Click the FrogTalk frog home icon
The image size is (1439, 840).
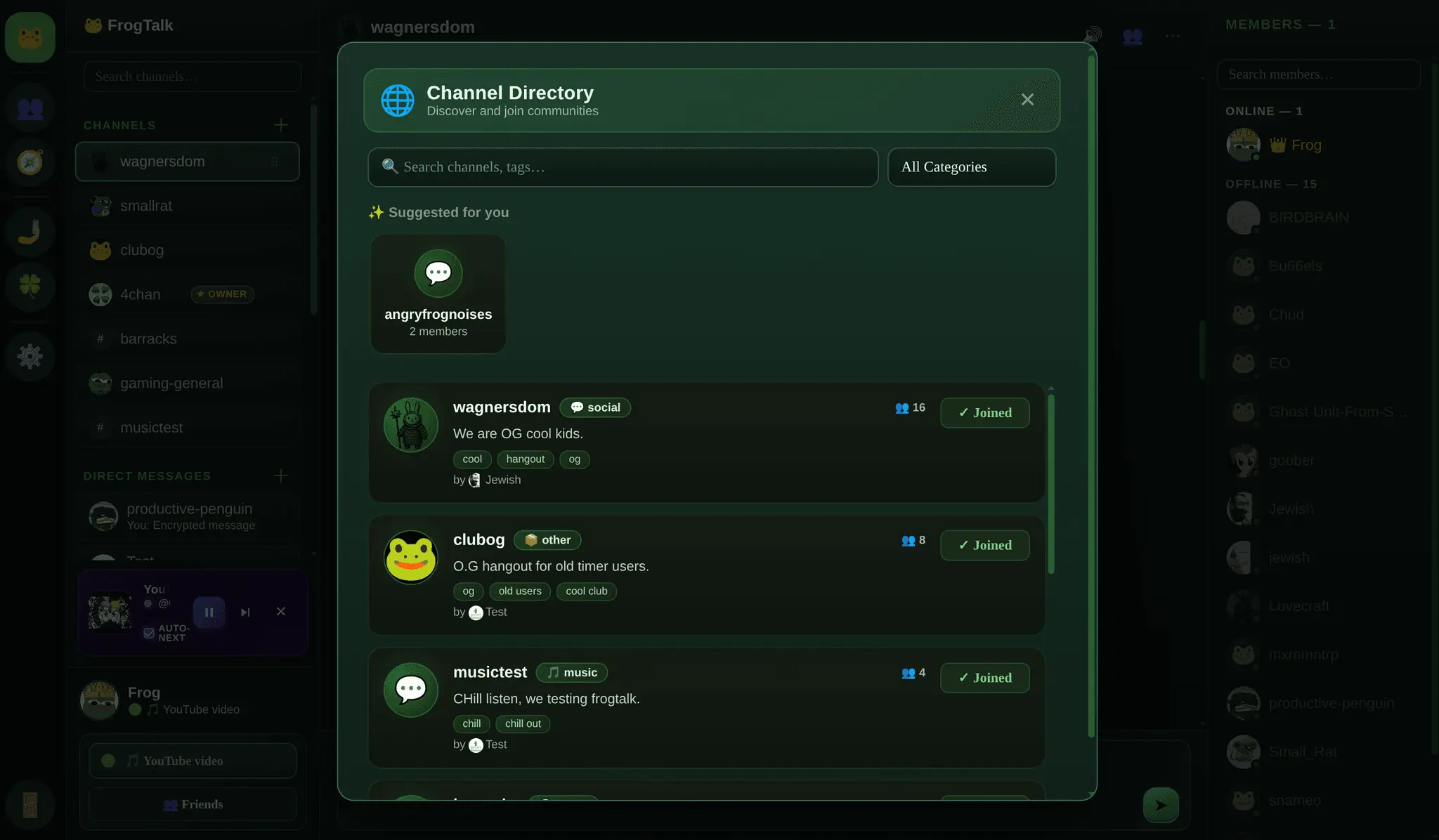pos(30,37)
